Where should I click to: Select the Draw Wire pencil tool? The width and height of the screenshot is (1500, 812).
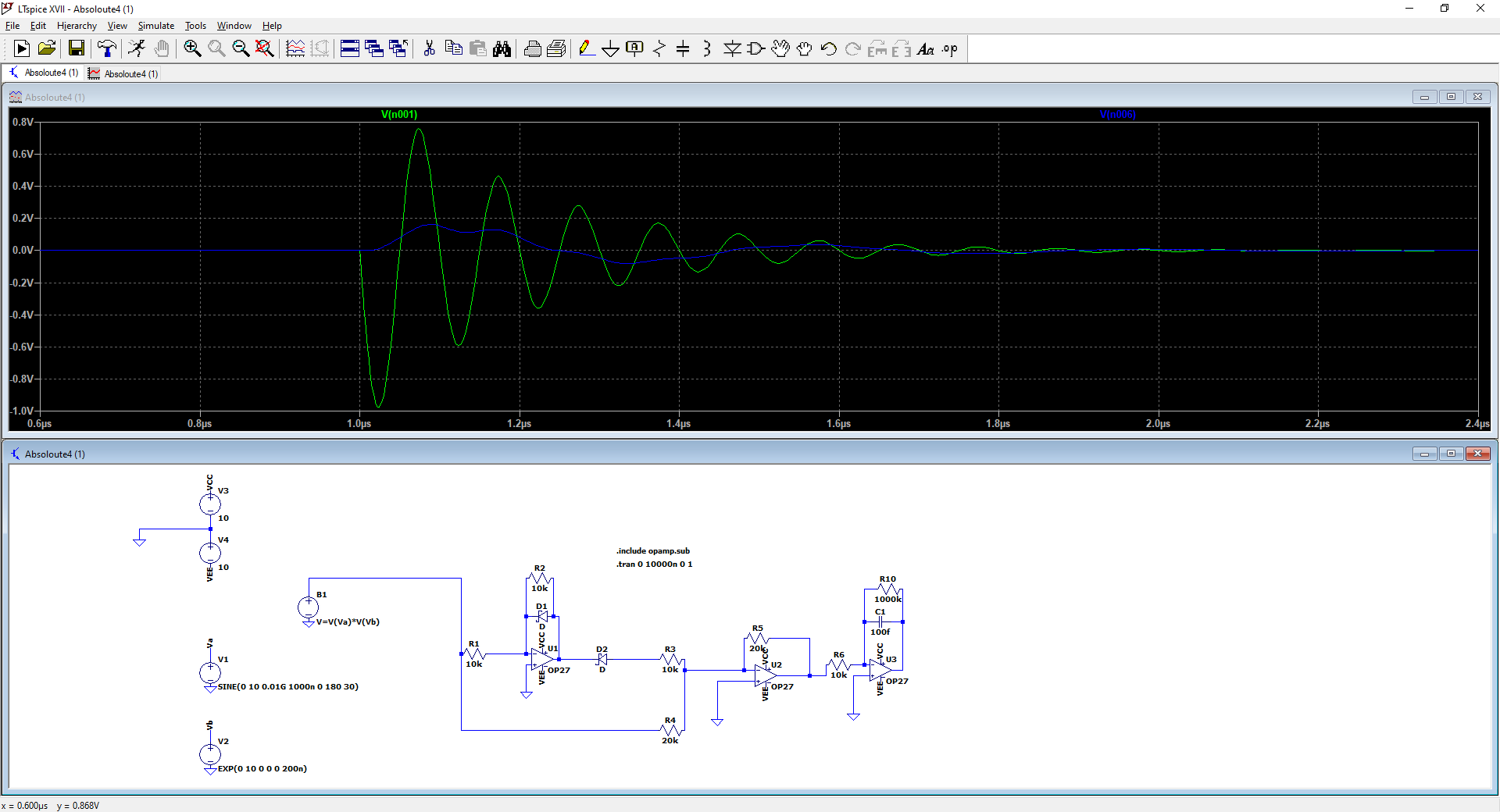click(586, 48)
